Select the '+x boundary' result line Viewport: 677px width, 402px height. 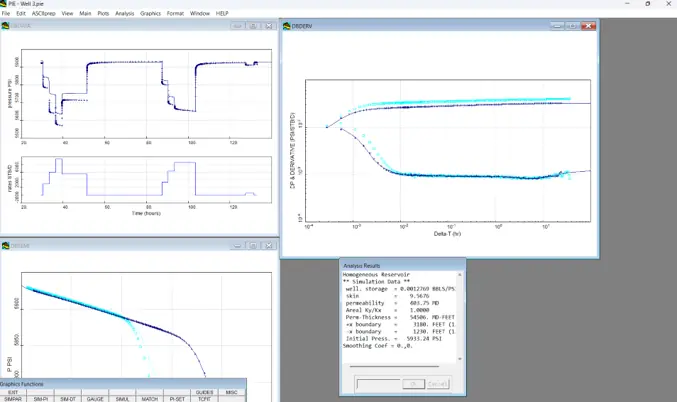(x=399, y=324)
